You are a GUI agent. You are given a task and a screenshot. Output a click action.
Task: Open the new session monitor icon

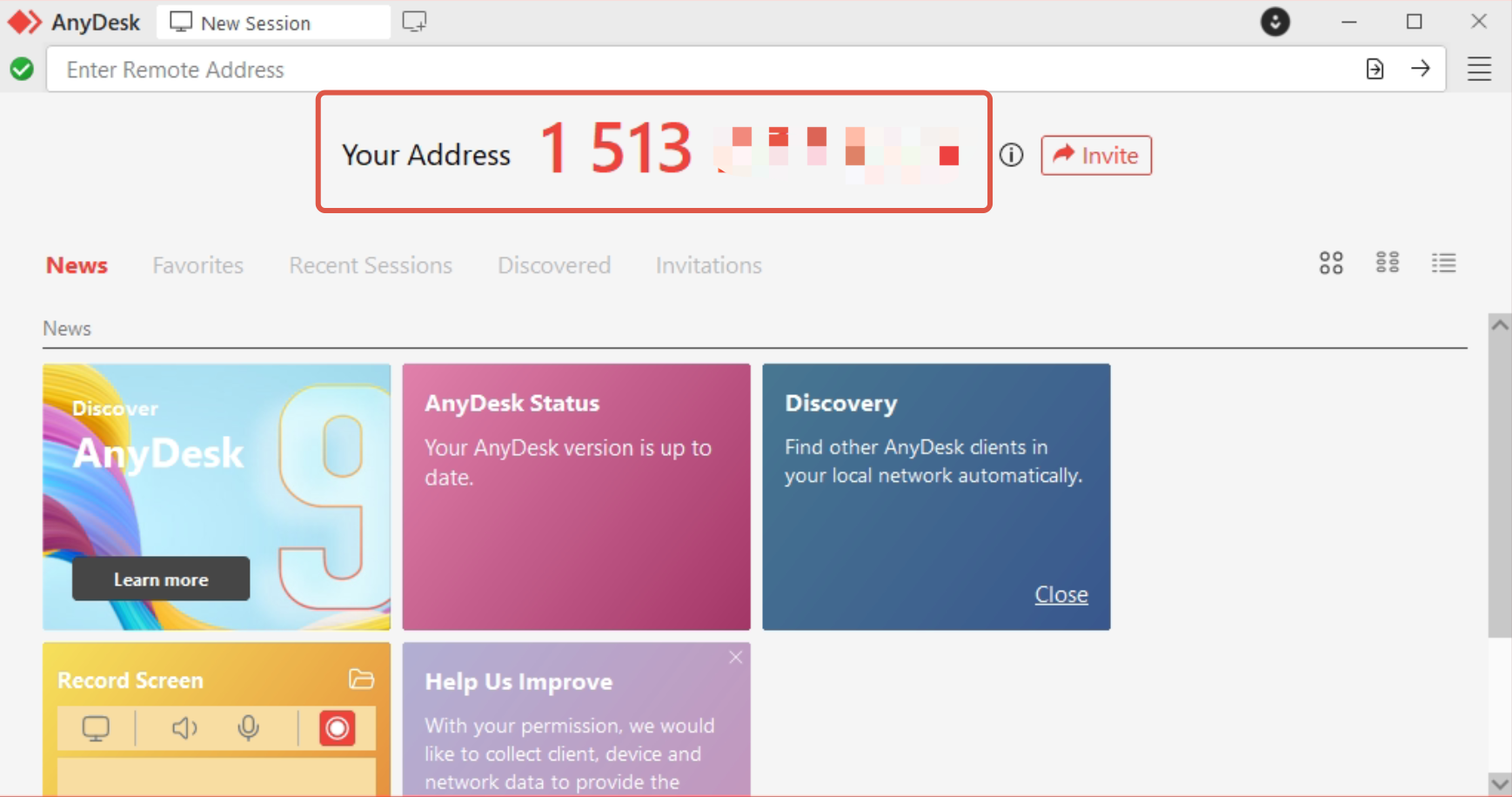pos(413,21)
